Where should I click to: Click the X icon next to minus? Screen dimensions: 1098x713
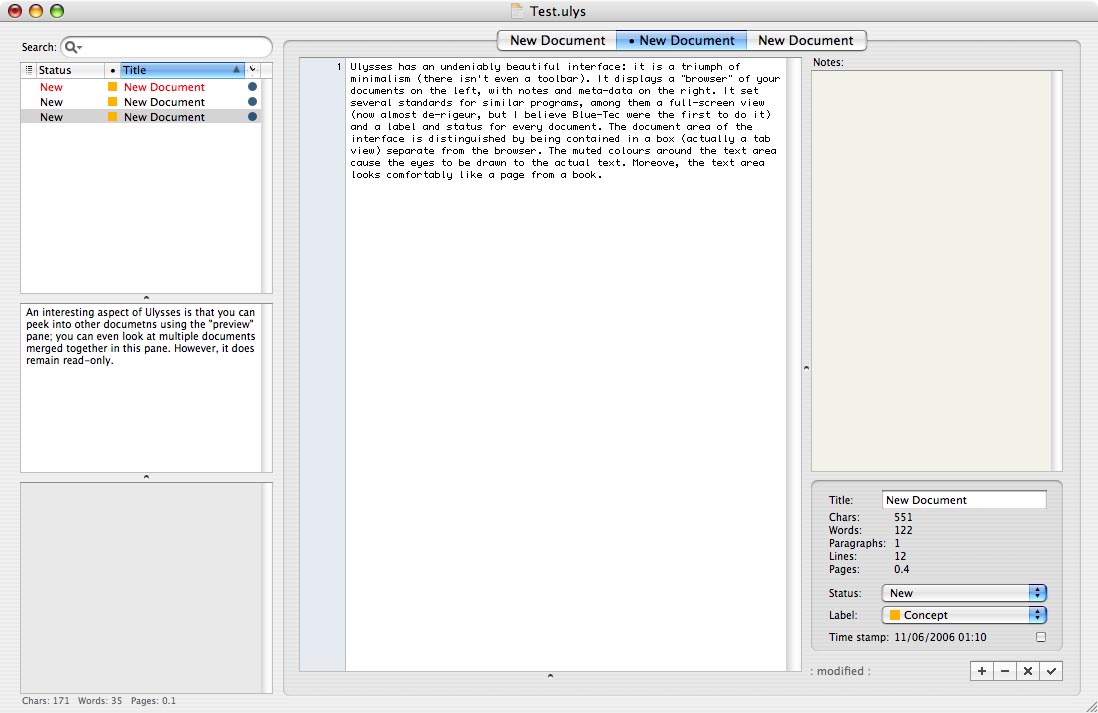click(x=1028, y=671)
